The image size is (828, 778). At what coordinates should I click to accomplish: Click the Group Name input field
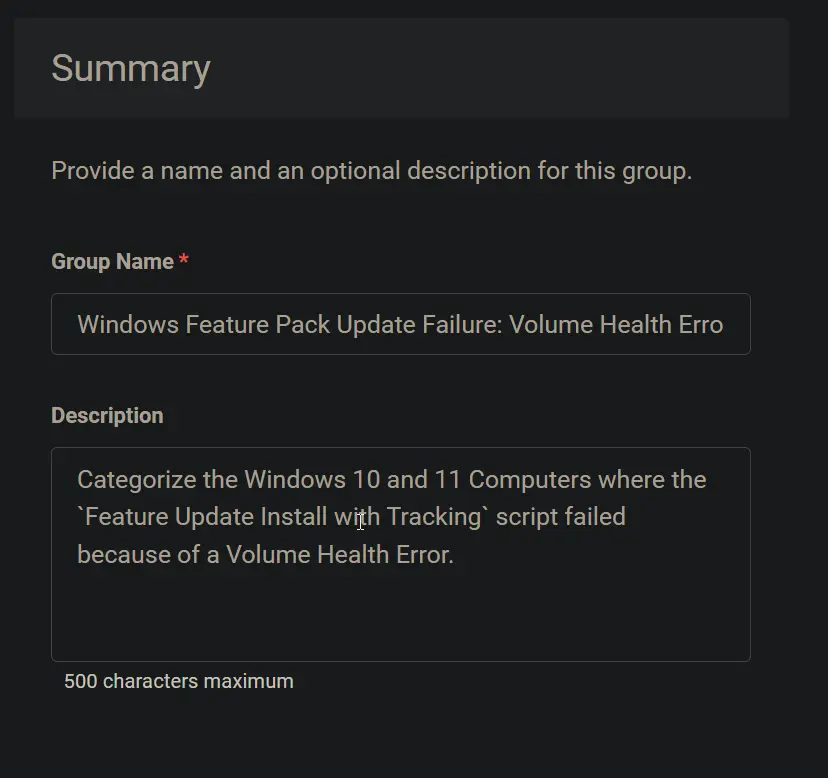[401, 324]
